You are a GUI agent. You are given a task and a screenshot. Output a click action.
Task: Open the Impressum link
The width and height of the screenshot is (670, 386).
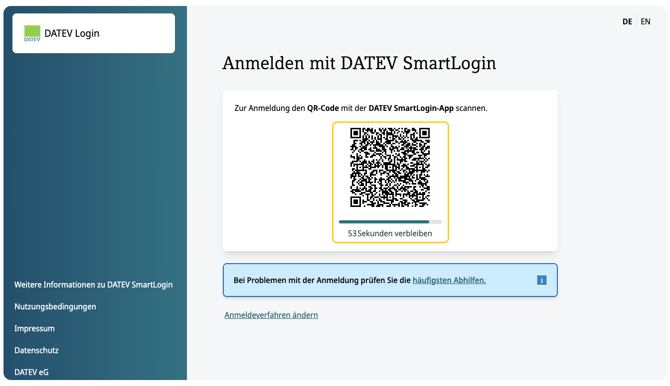34,328
